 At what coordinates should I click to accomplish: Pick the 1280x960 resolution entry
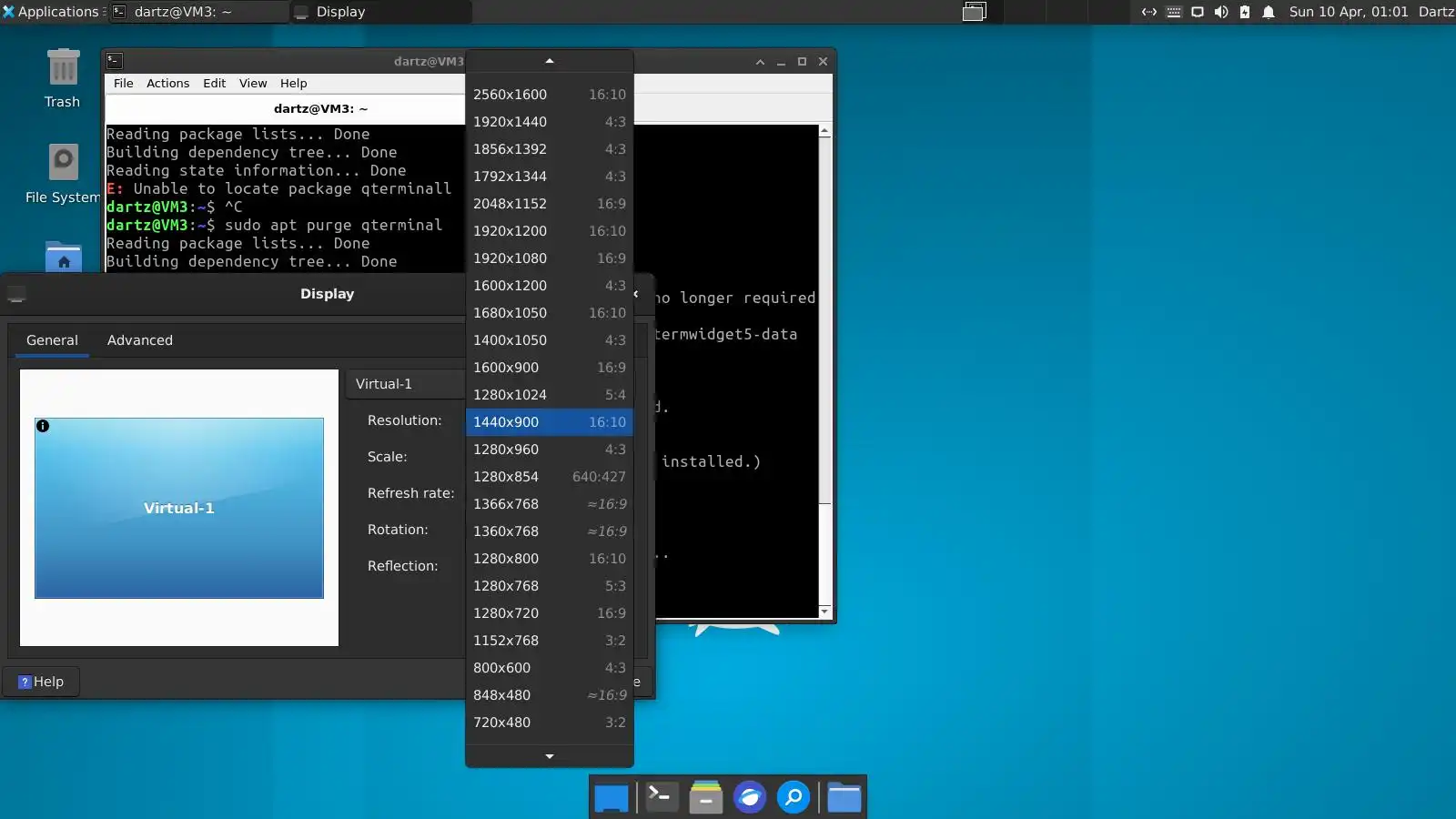tap(549, 450)
